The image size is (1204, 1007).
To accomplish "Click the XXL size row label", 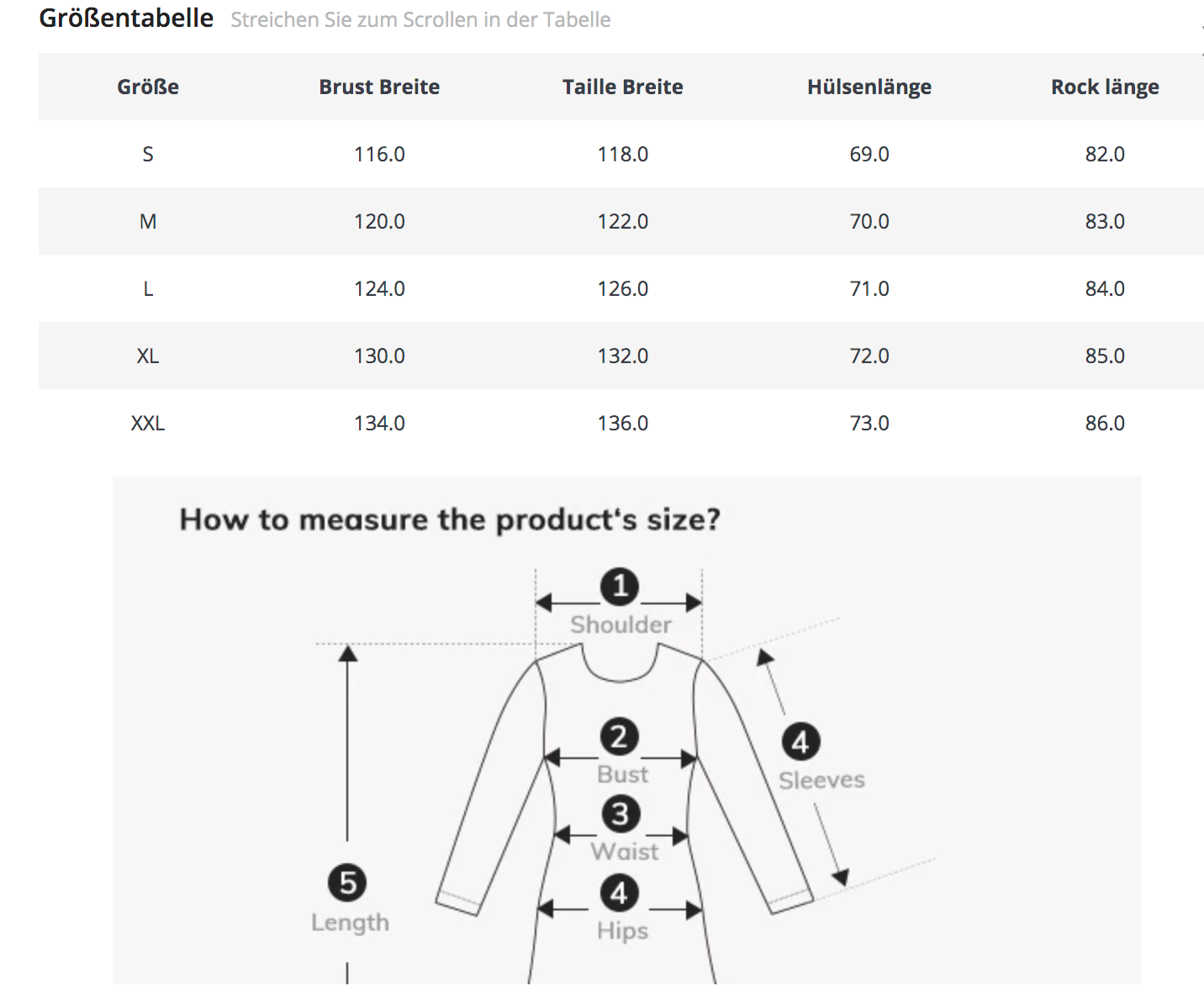I will [x=148, y=423].
